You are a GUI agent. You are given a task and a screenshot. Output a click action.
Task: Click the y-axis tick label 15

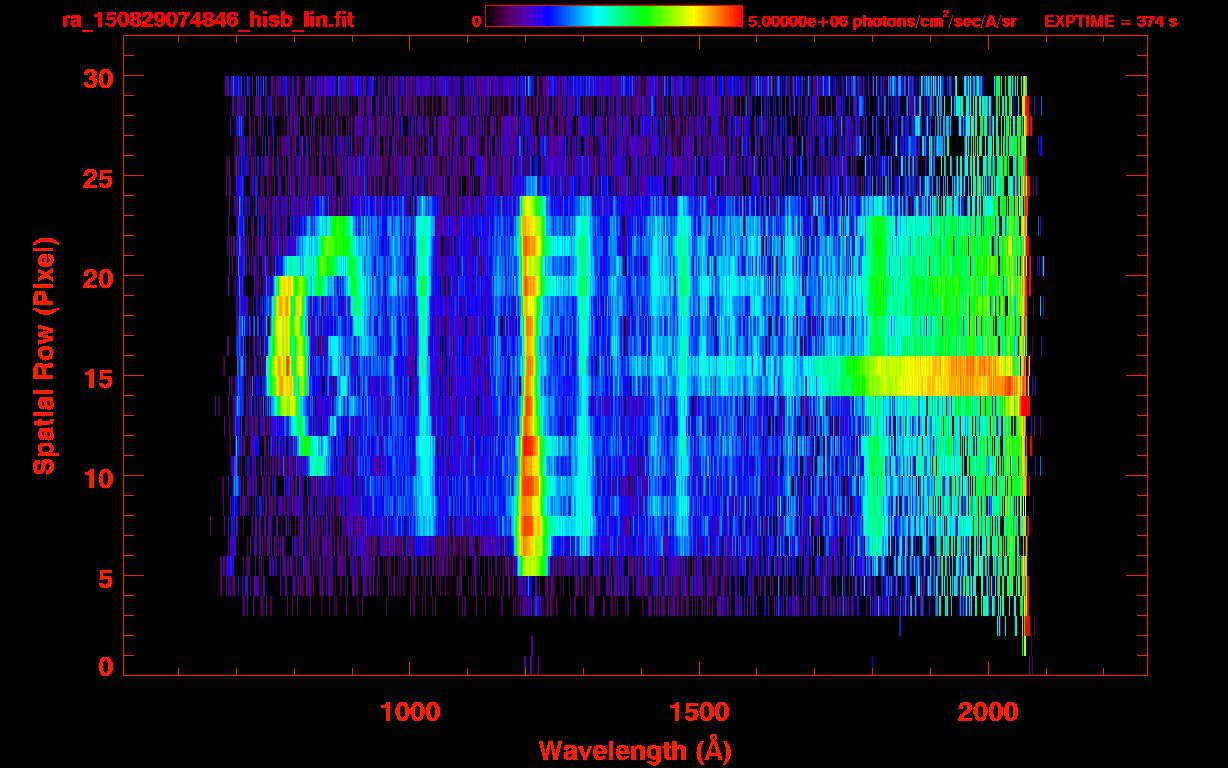[98, 377]
